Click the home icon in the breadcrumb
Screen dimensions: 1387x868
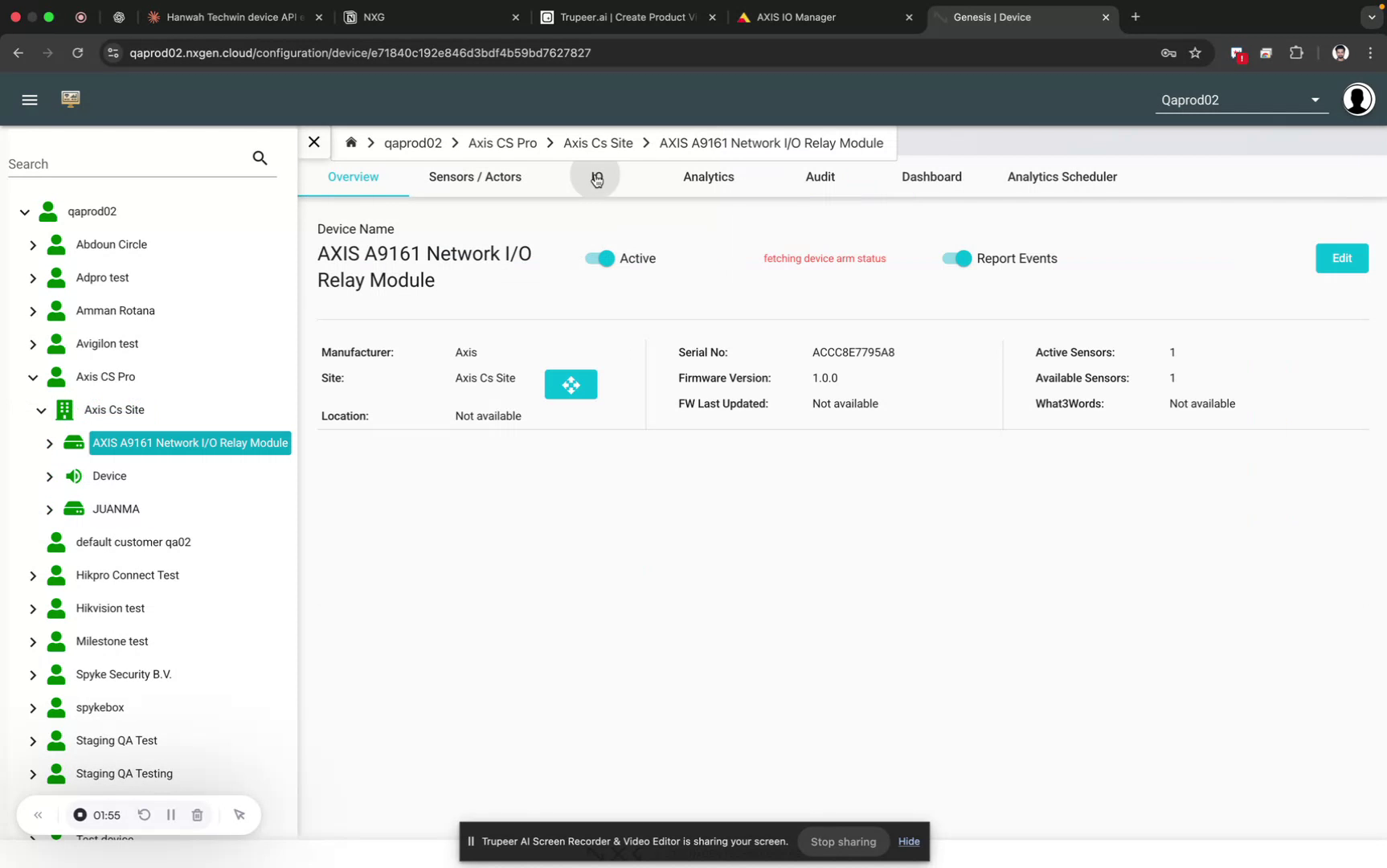[351, 141]
